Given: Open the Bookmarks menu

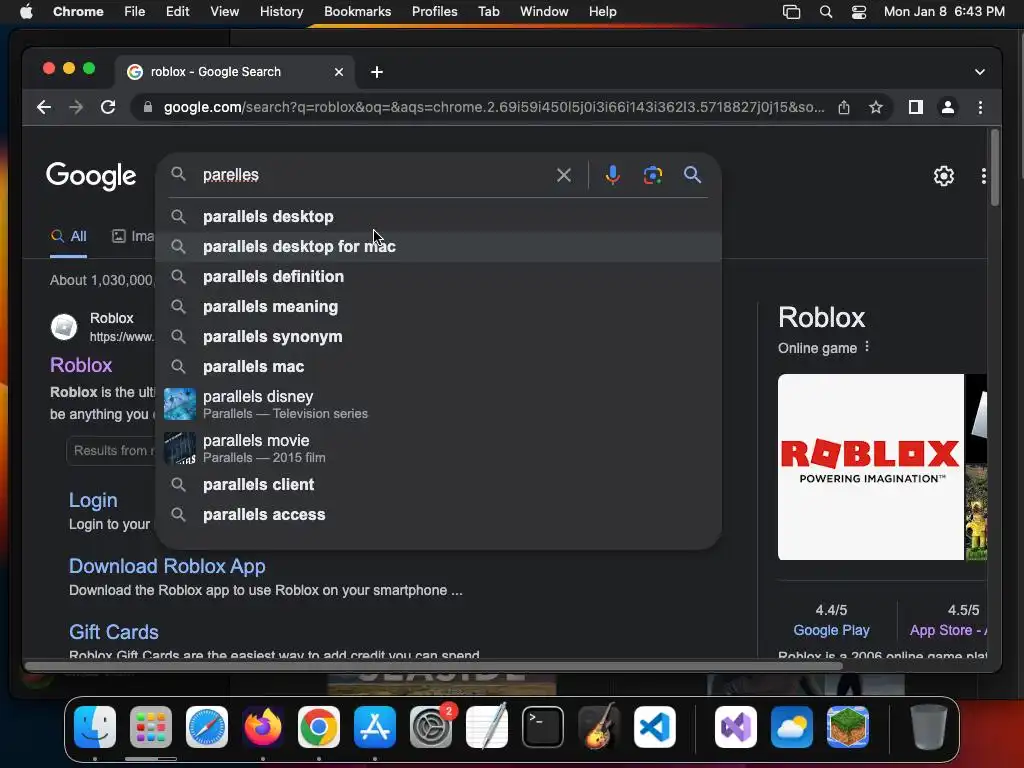Looking at the screenshot, I should click(x=357, y=12).
